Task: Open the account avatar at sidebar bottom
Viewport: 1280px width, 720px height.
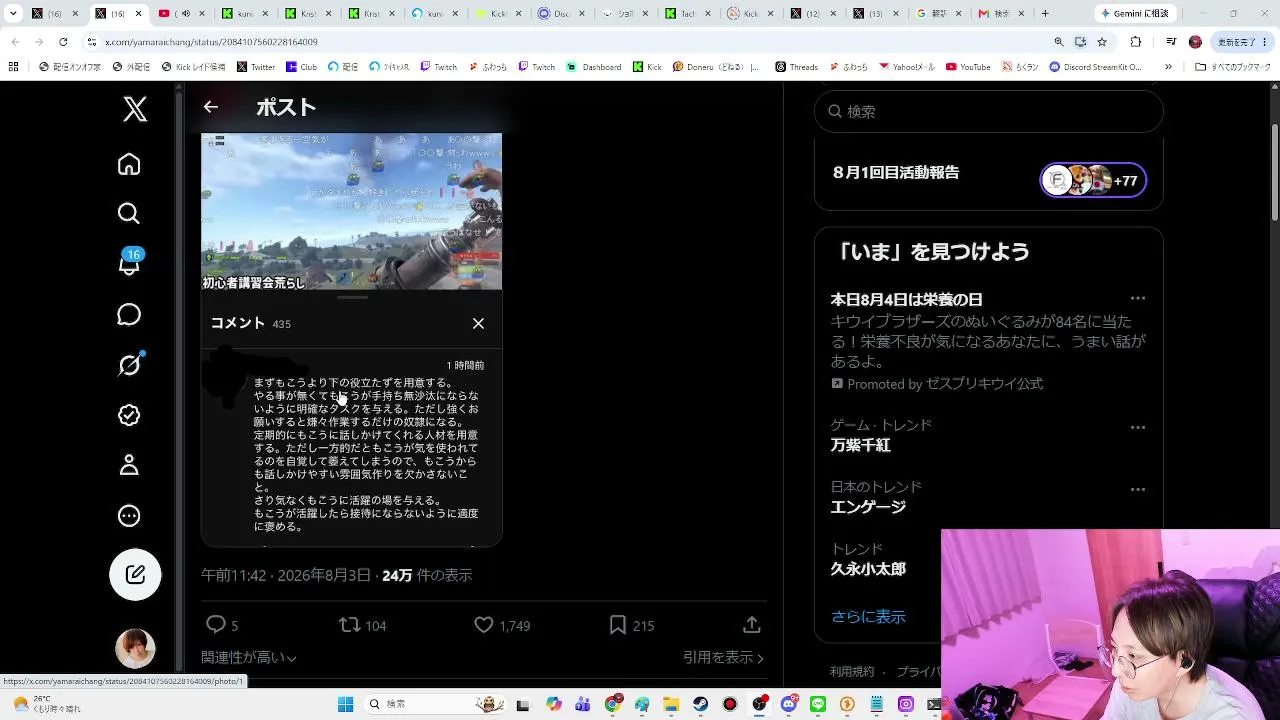Action: [x=135, y=648]
